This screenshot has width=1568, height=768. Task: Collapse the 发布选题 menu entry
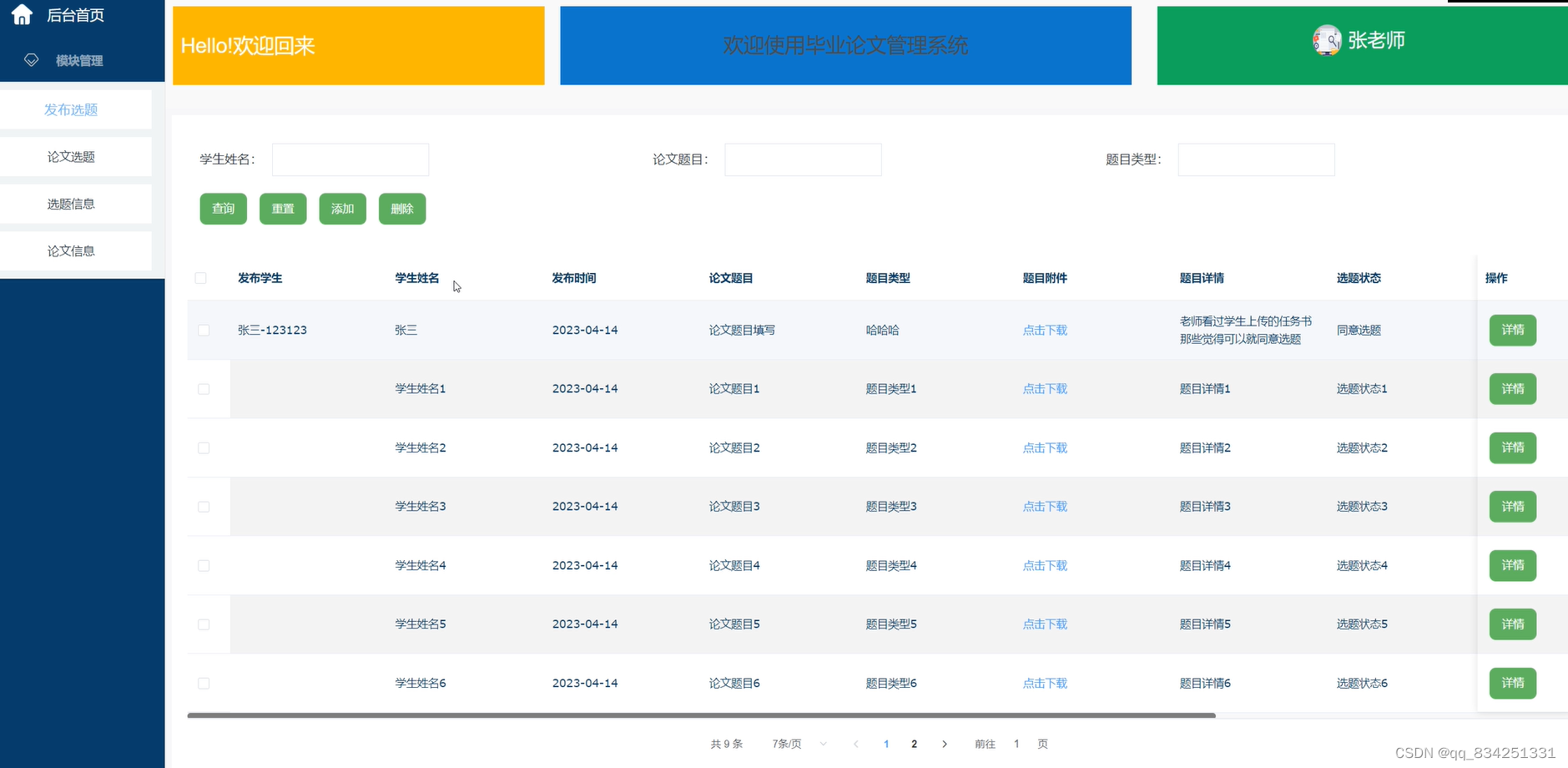click(x=72, y=109)
